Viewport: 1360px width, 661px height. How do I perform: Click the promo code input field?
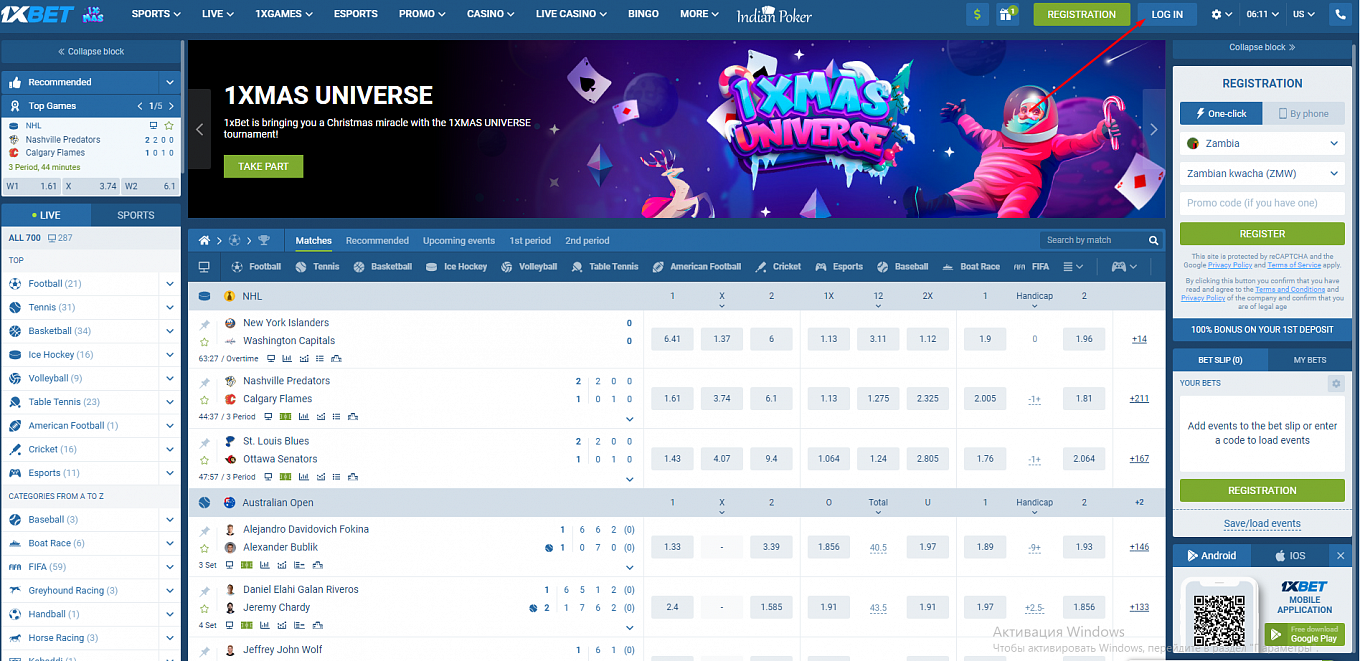click(x=1262, y=203)
